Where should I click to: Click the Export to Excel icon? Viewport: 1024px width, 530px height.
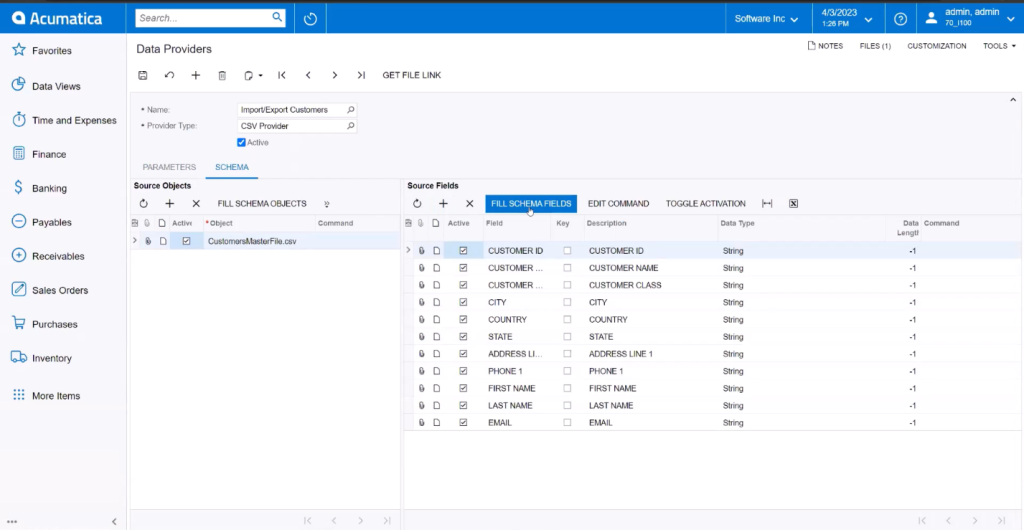pyautogui.click(x=793, y=204)
